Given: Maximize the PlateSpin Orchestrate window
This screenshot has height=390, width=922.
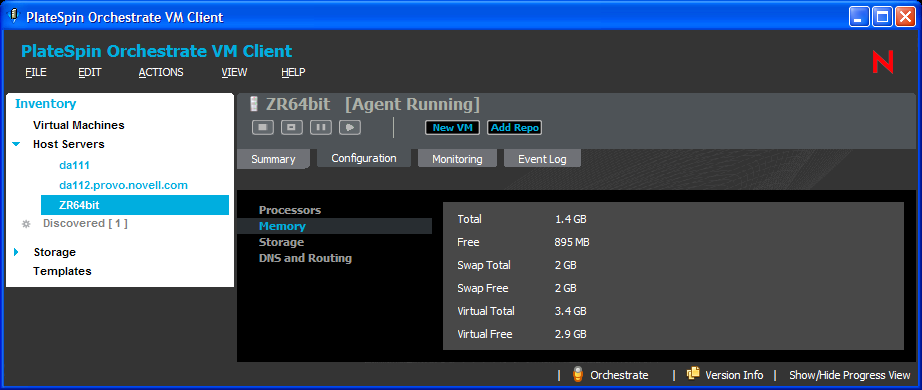Looking at the screenshot, I should [x=882, y=17].
